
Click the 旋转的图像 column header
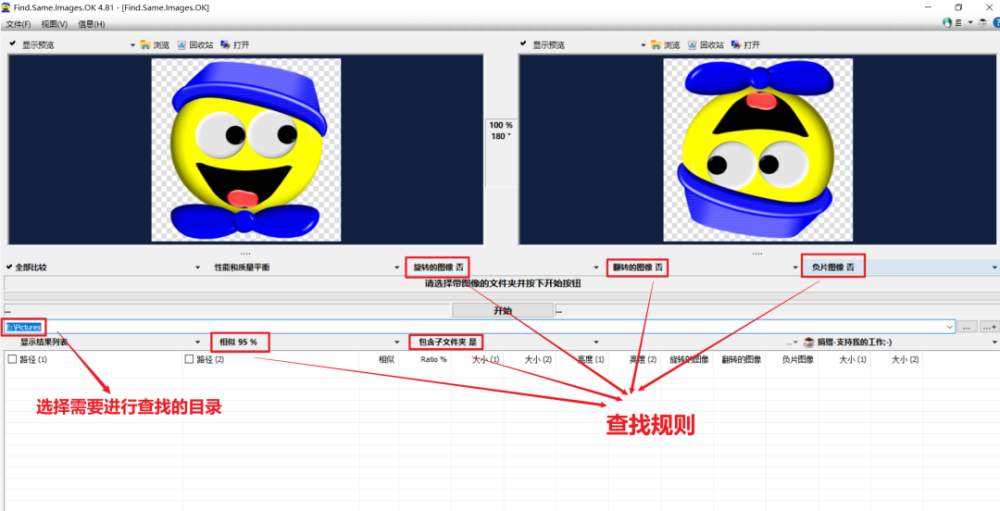688,360
